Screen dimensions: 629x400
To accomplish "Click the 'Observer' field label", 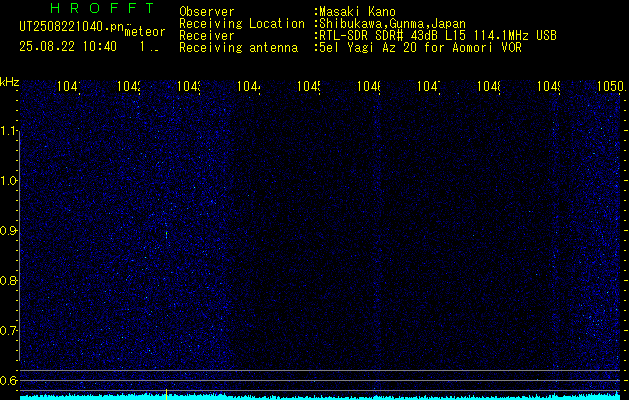I will coord(207,12).
